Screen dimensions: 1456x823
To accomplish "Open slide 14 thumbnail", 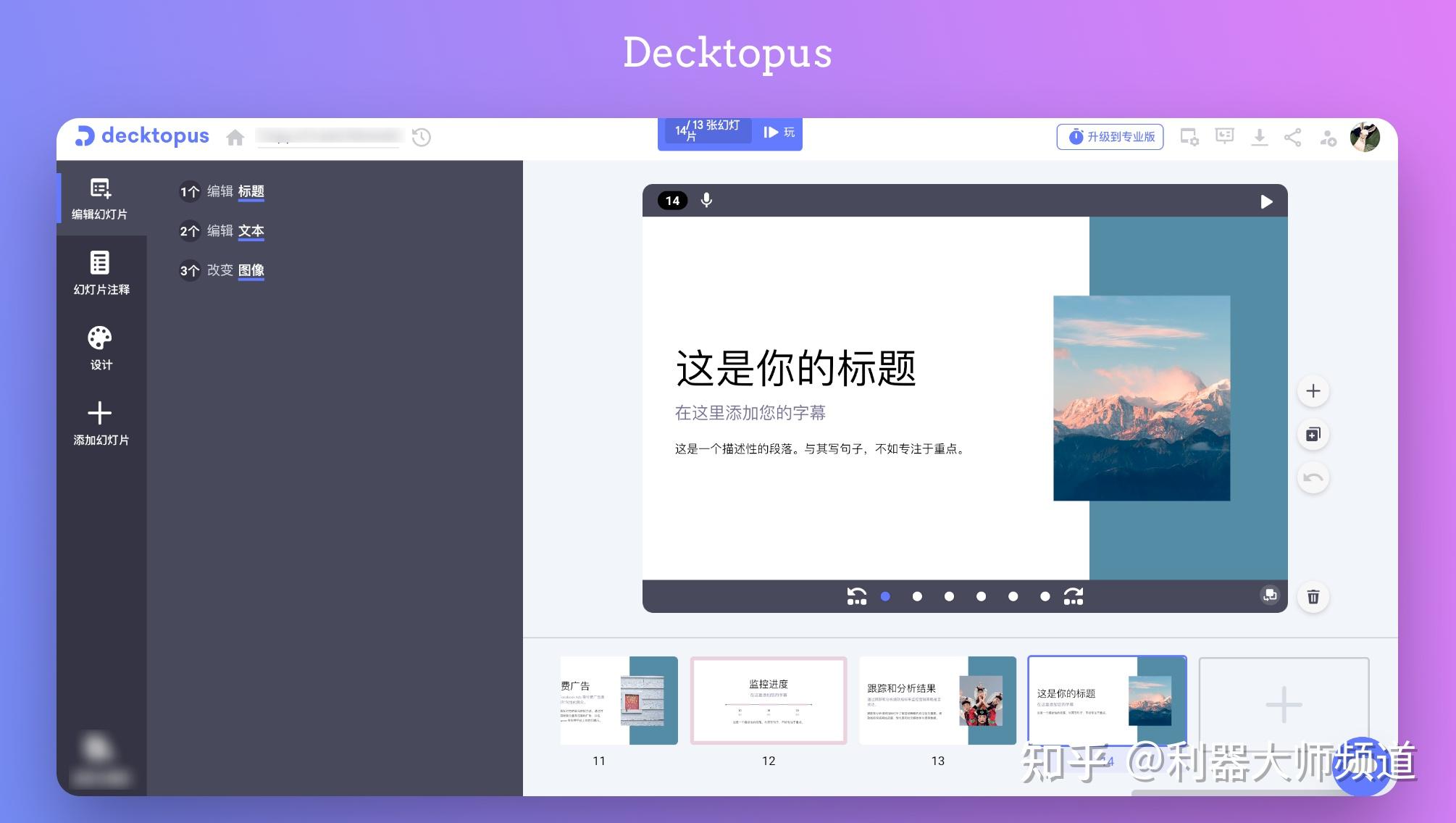I will 1107,701.
